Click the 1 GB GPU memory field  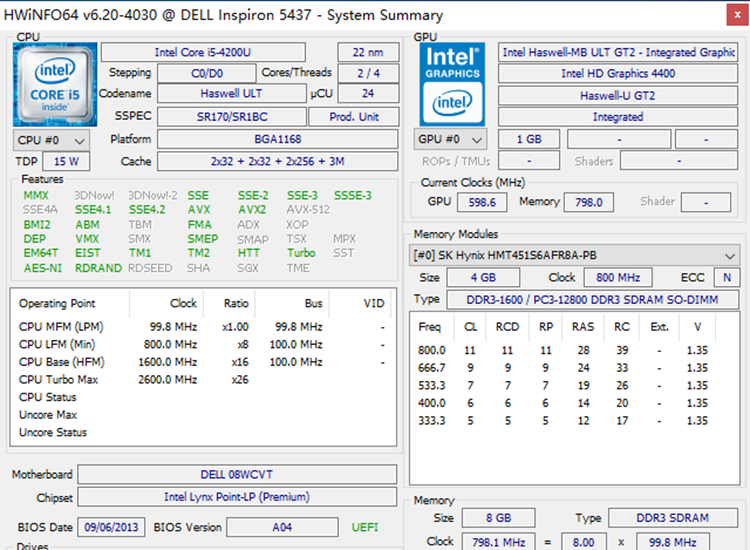(x=529, y=139)
